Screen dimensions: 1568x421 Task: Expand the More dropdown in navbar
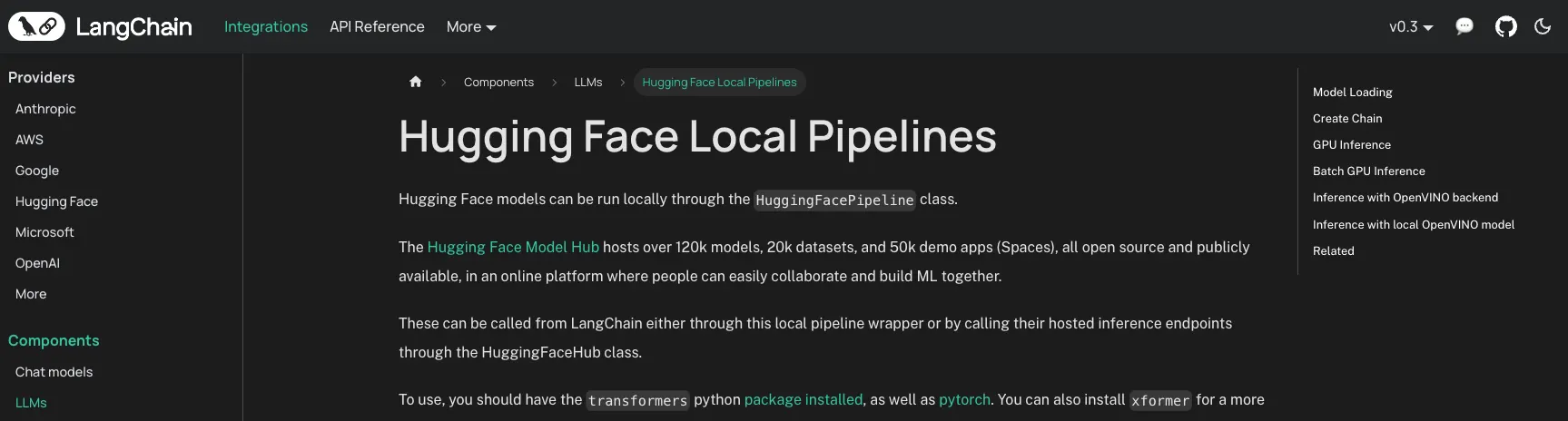(x=471, y=26)
